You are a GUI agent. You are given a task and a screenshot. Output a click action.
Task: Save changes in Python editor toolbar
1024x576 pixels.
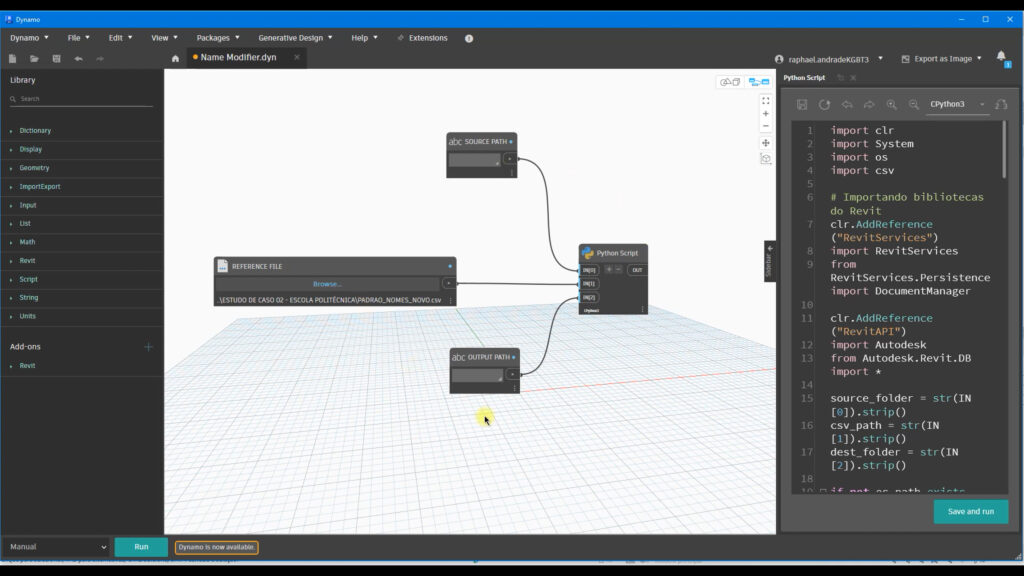pyautogui.click(x=802, y=104)
